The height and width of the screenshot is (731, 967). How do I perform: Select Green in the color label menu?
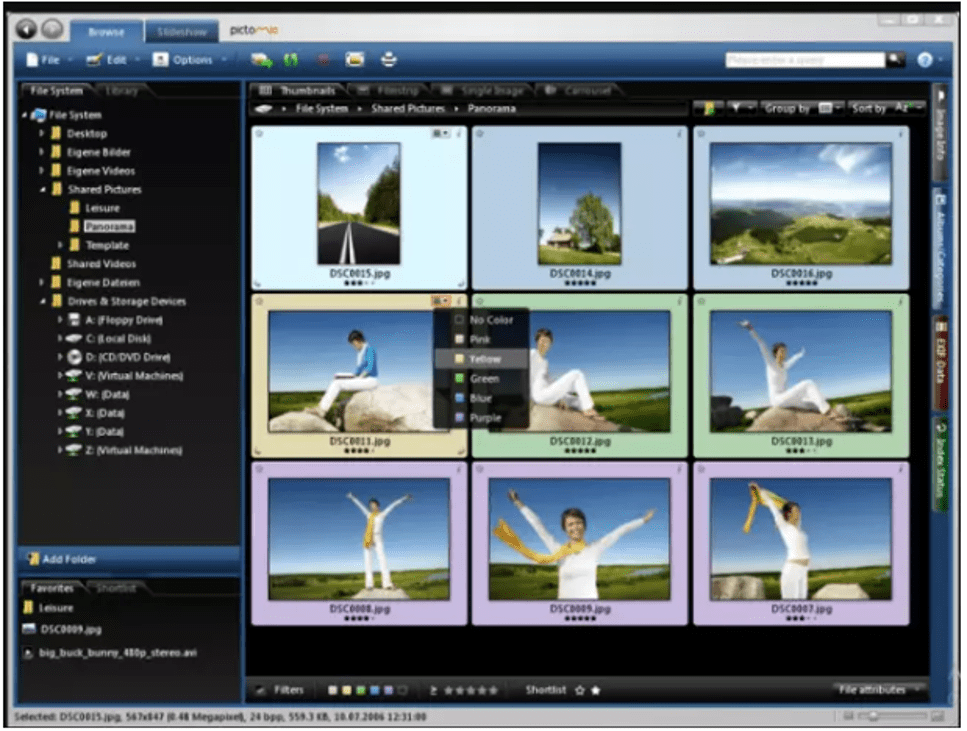(483, 378)
